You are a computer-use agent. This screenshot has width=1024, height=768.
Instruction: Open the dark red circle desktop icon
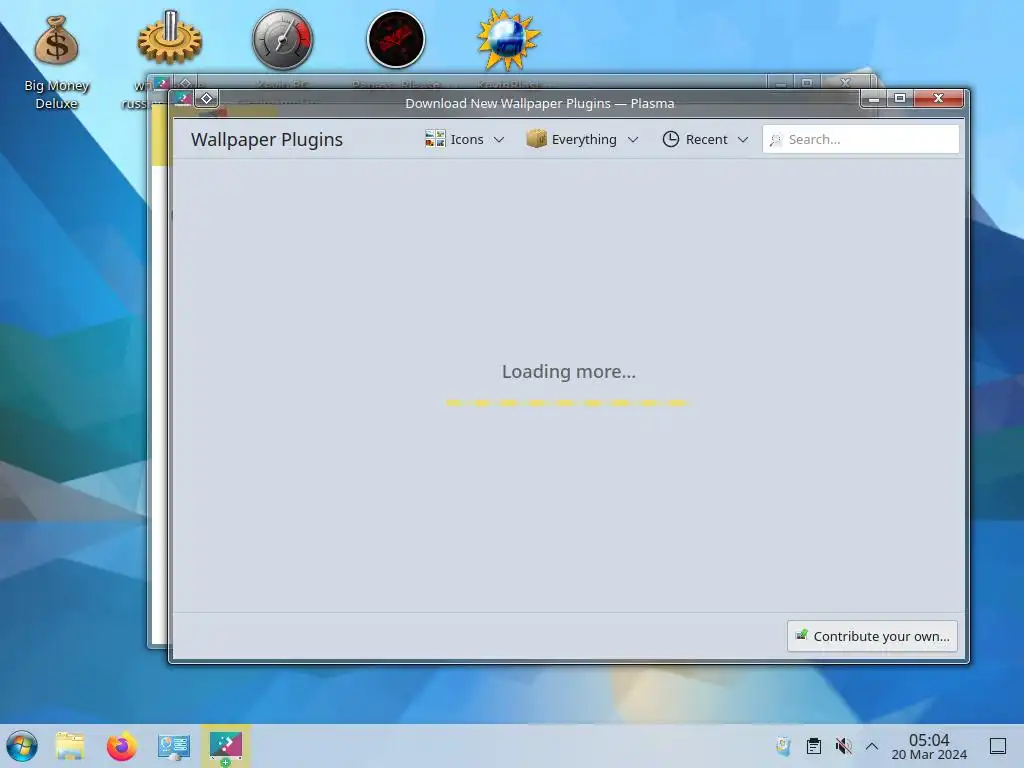click(x=396, y=39)
